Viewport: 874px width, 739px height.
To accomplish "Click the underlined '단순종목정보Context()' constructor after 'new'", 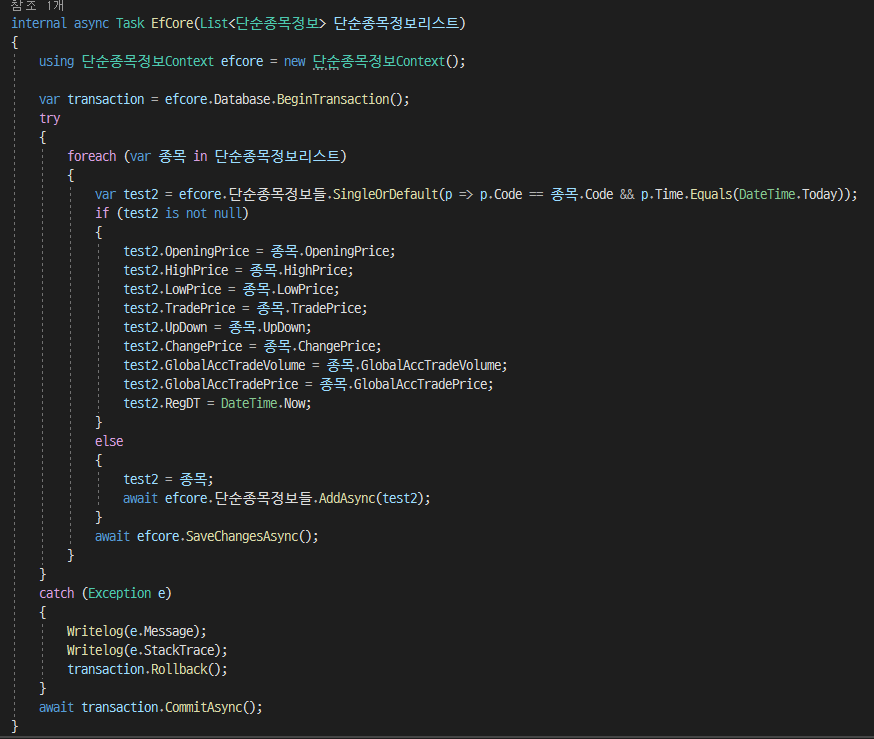I will coord(386,61).
